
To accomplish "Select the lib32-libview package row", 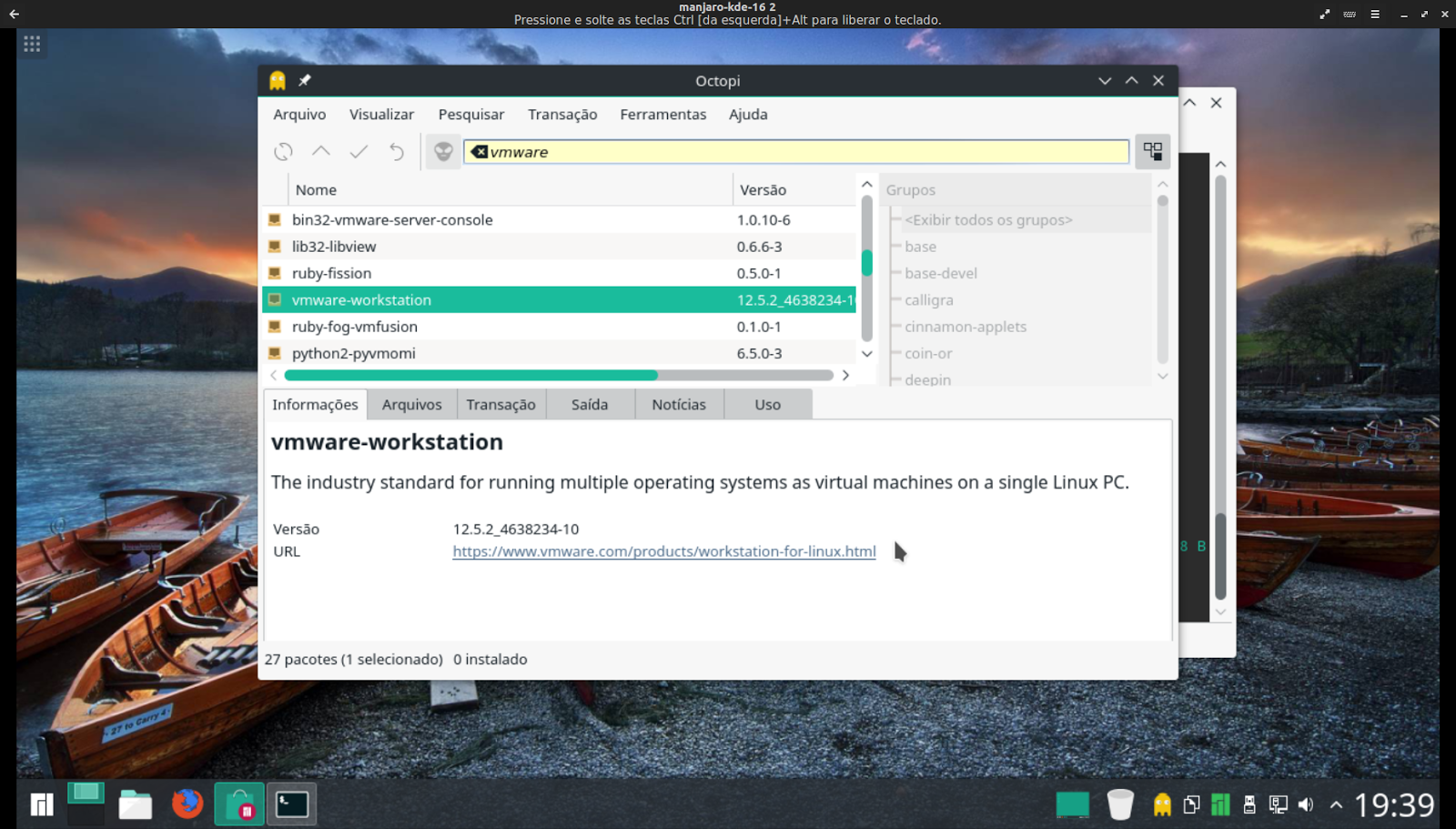I will click(559, 246).
